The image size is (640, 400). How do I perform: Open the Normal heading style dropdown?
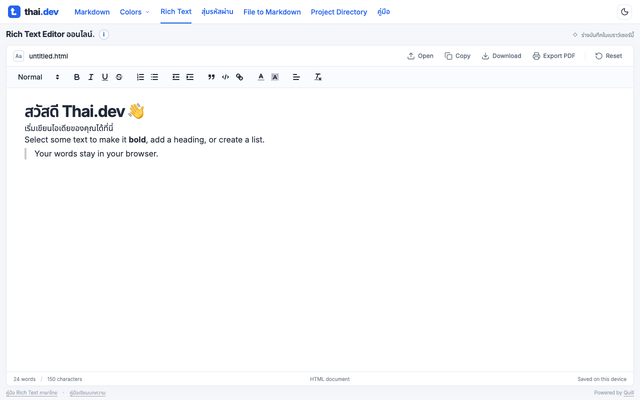38,77
